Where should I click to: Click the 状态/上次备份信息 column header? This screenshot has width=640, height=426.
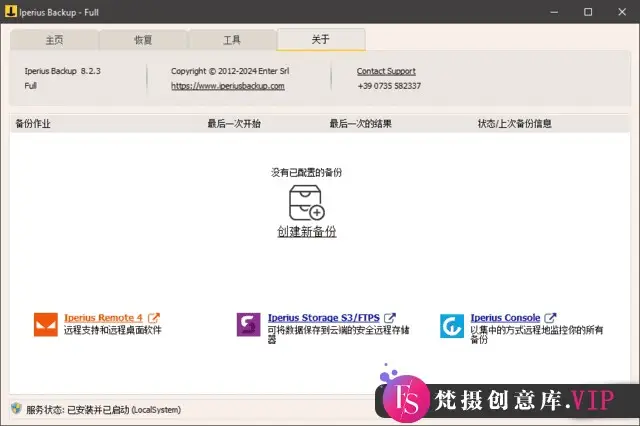(514, 124)
